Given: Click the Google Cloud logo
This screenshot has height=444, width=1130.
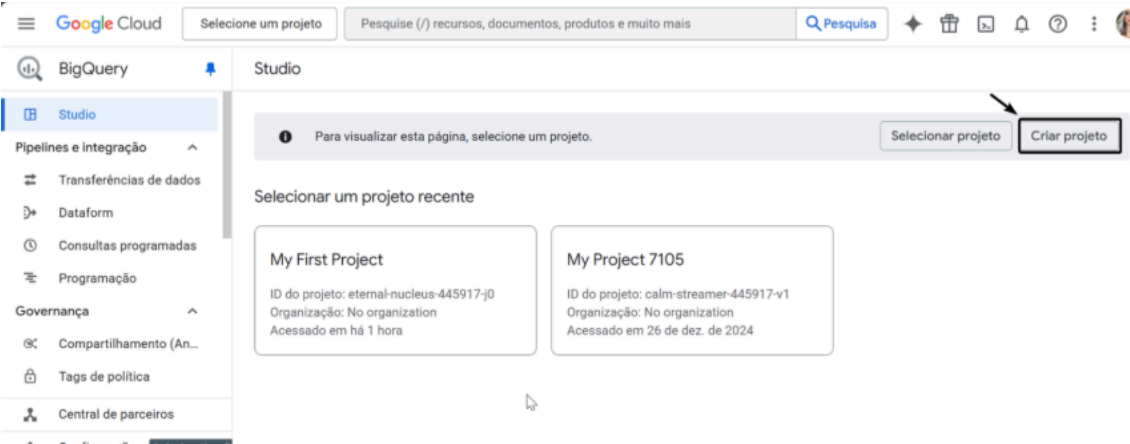Looking at the screenshot, I should pos(109,24).
